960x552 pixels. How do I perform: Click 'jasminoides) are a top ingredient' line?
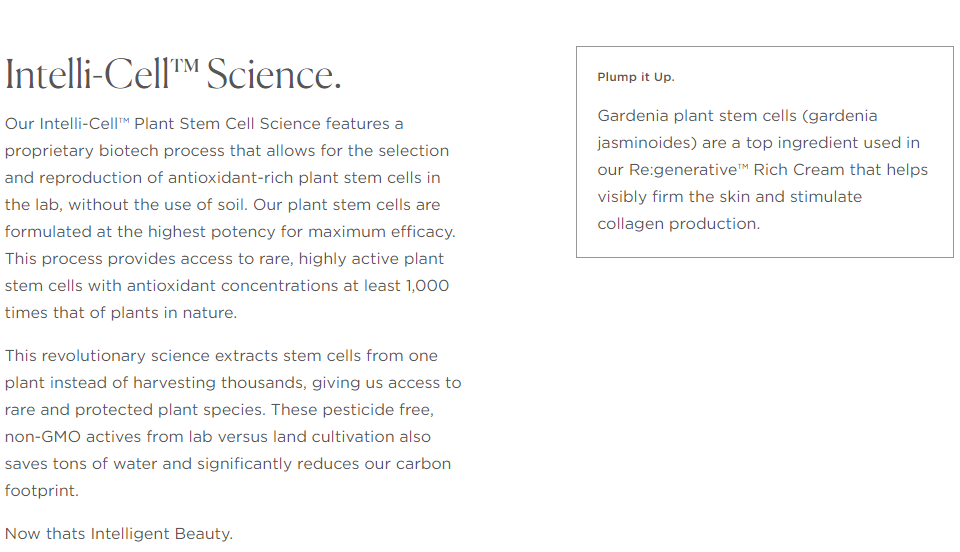coord(759,143)
